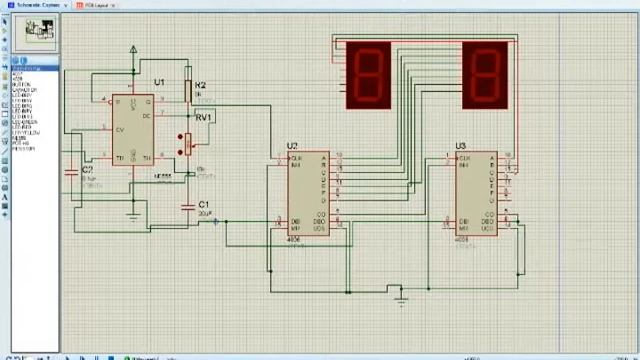Select the 2D box drawing tool

point(5,161)
